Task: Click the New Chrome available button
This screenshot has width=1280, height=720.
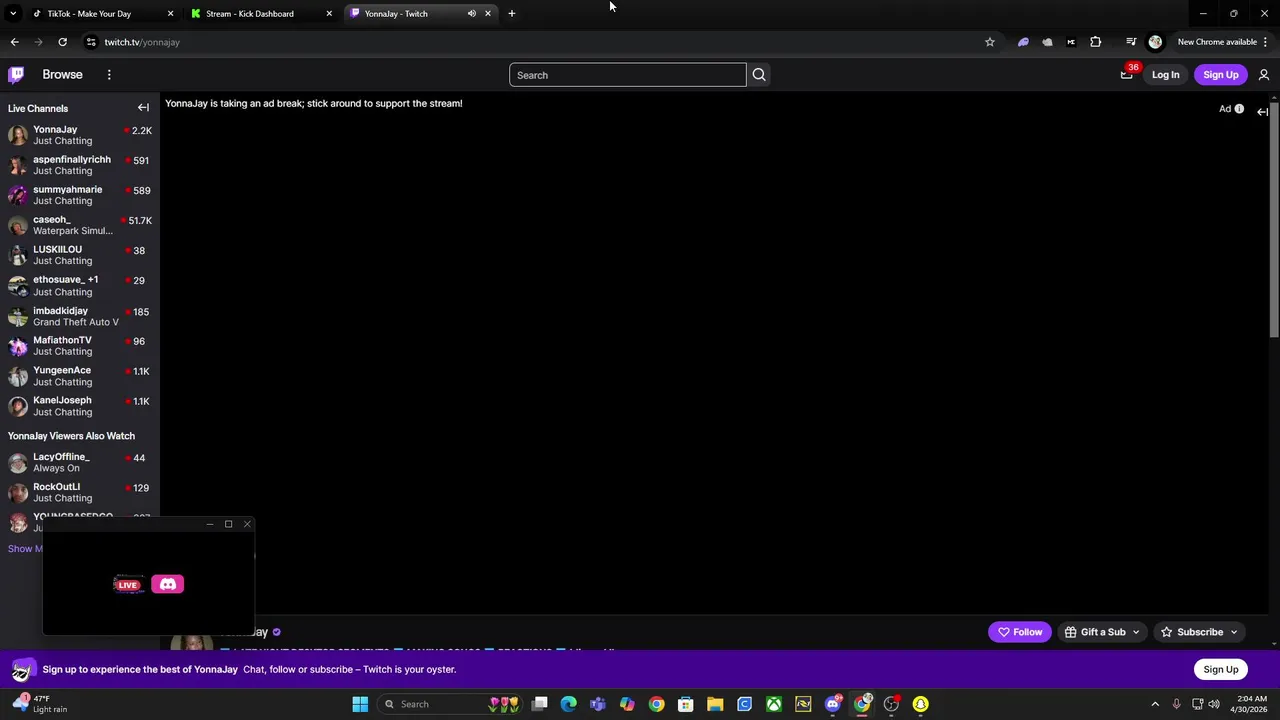Action: (1217, 42)
